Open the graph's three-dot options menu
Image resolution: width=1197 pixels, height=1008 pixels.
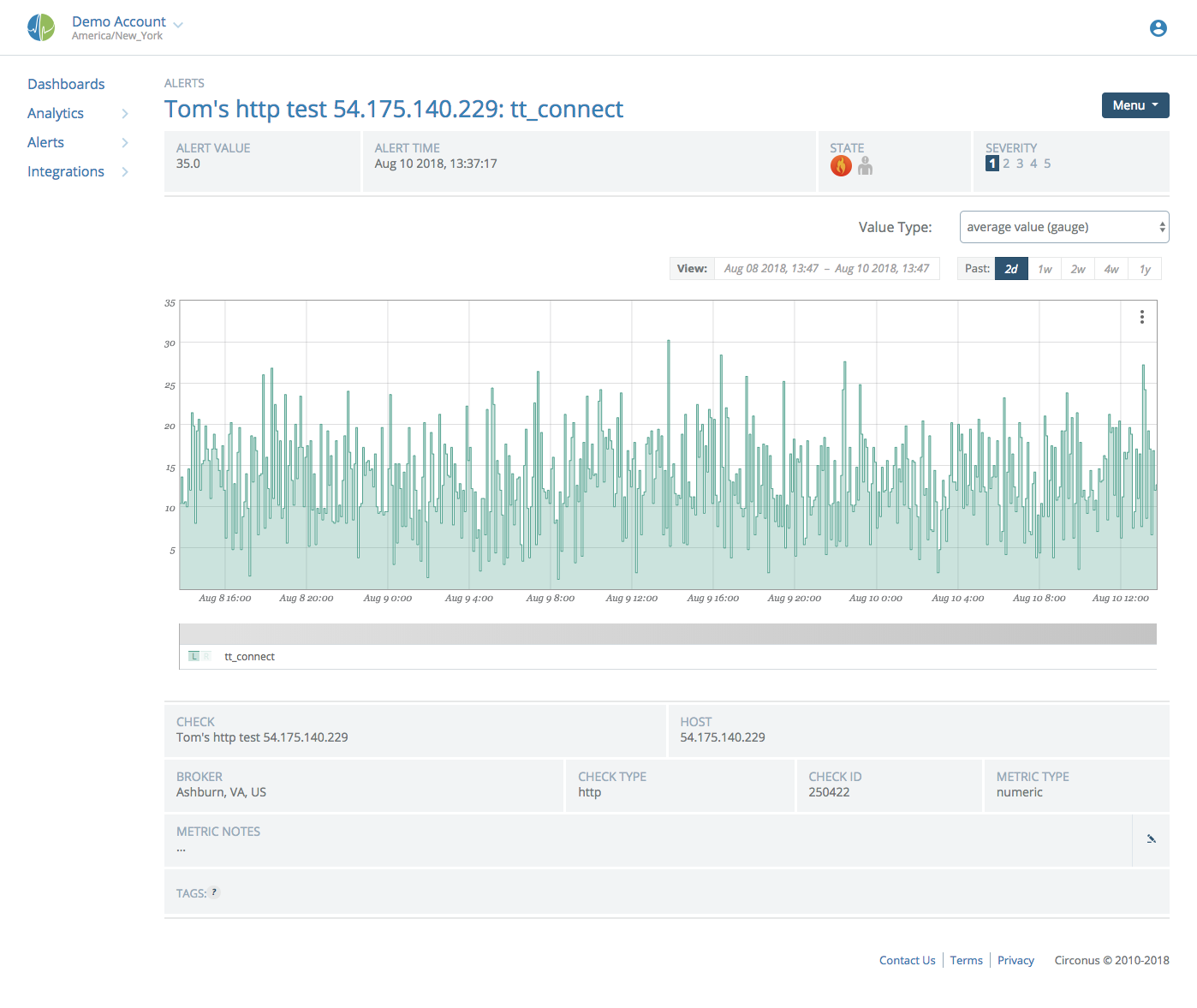(x=1141, y=317)
